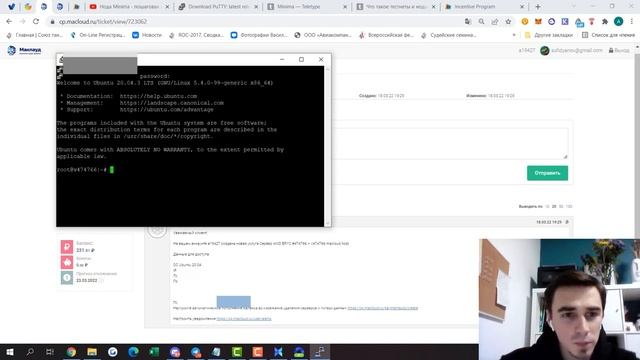This screenshot has height=360, width=640.
Task: Open the PuTTY taskbar icon
Action: coord(320,351)
